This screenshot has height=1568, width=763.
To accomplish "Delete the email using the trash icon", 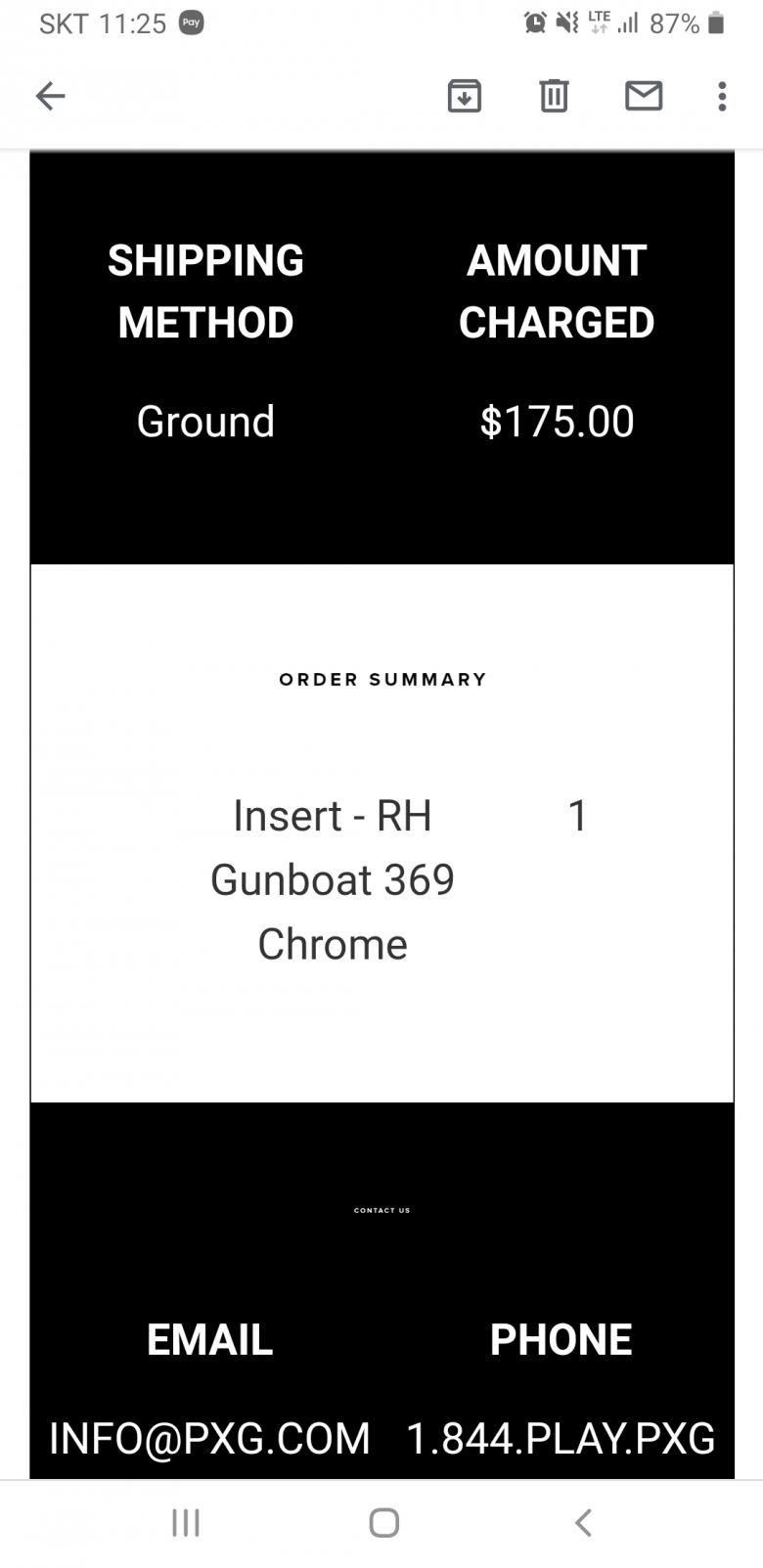I will [x=554, y=96].
